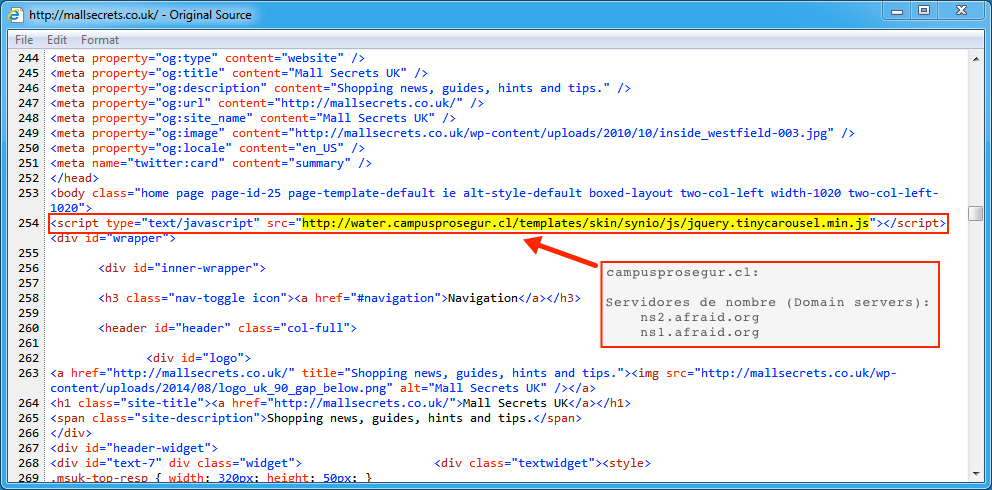Click the vertical scrollbar up arrow

pos(975,58)
